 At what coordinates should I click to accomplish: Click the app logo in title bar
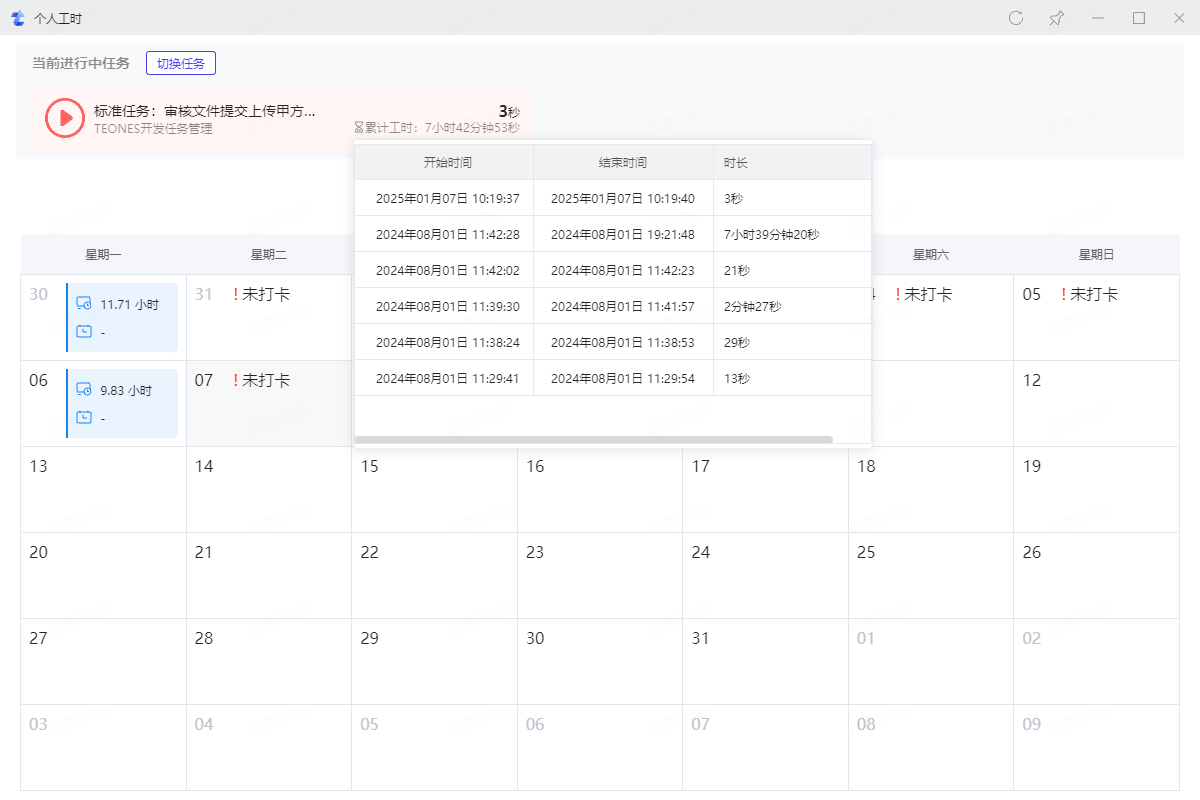(17, 18)
